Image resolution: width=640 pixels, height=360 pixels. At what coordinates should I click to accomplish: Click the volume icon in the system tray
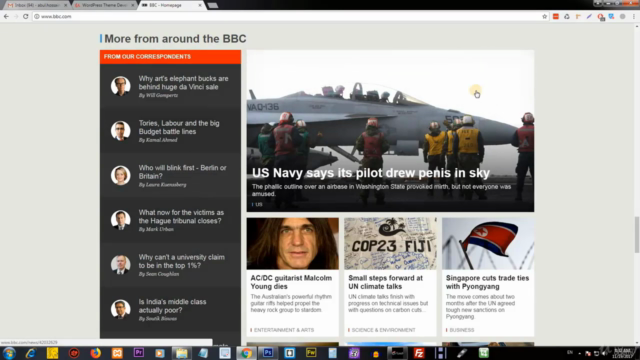604,353
